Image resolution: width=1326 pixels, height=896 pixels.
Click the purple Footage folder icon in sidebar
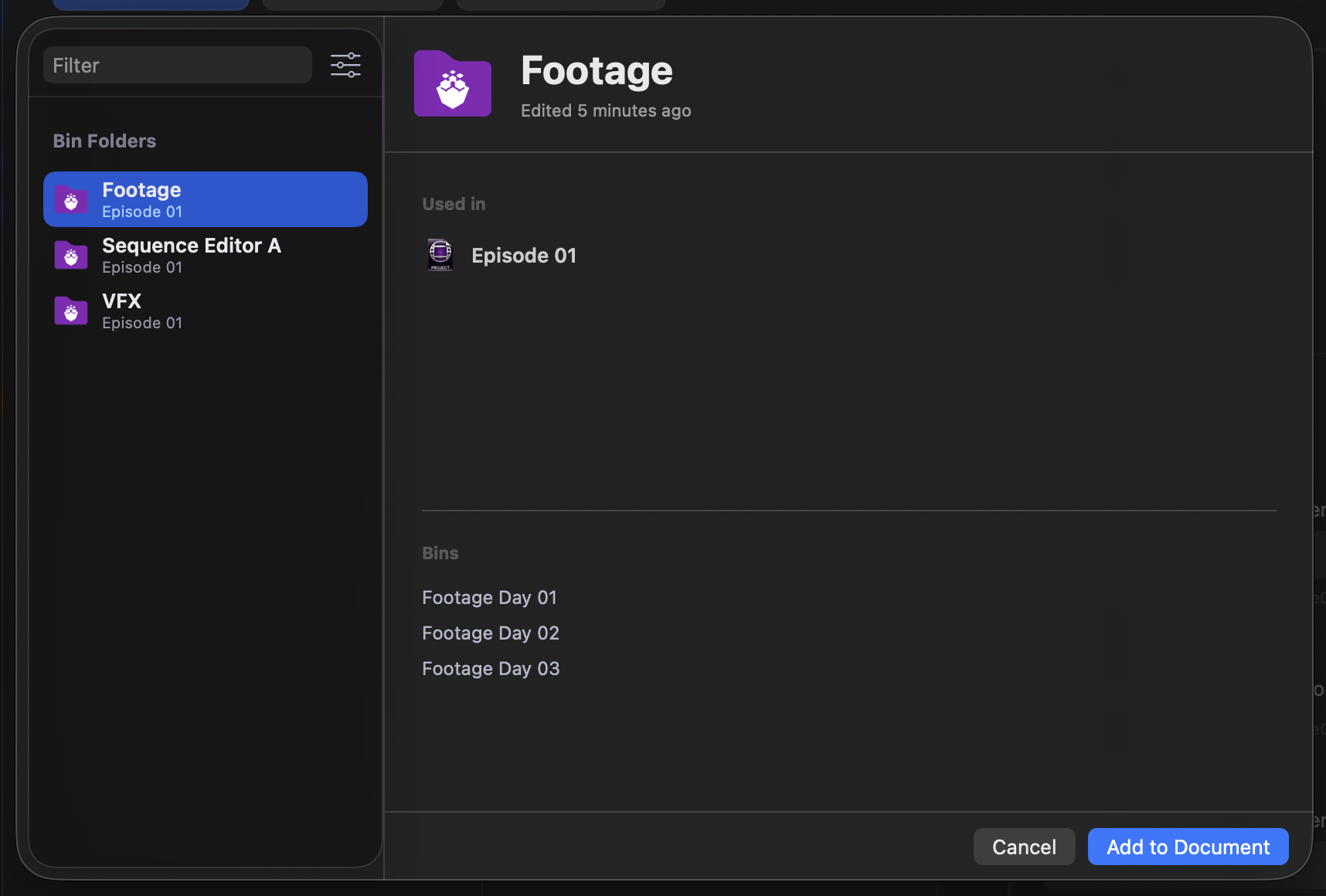click(x=71, y=200)
